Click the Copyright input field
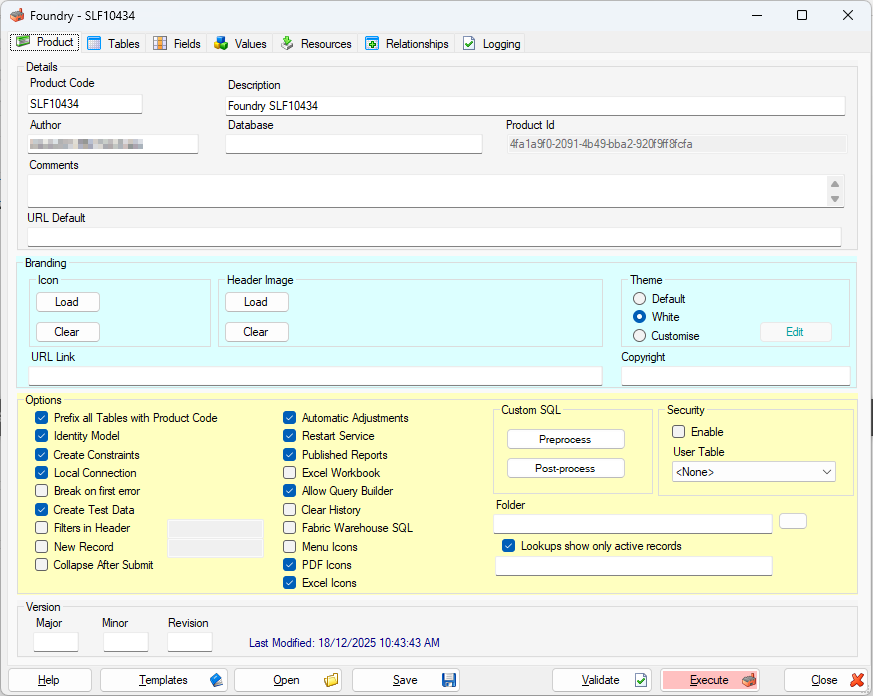 point(735,376)
